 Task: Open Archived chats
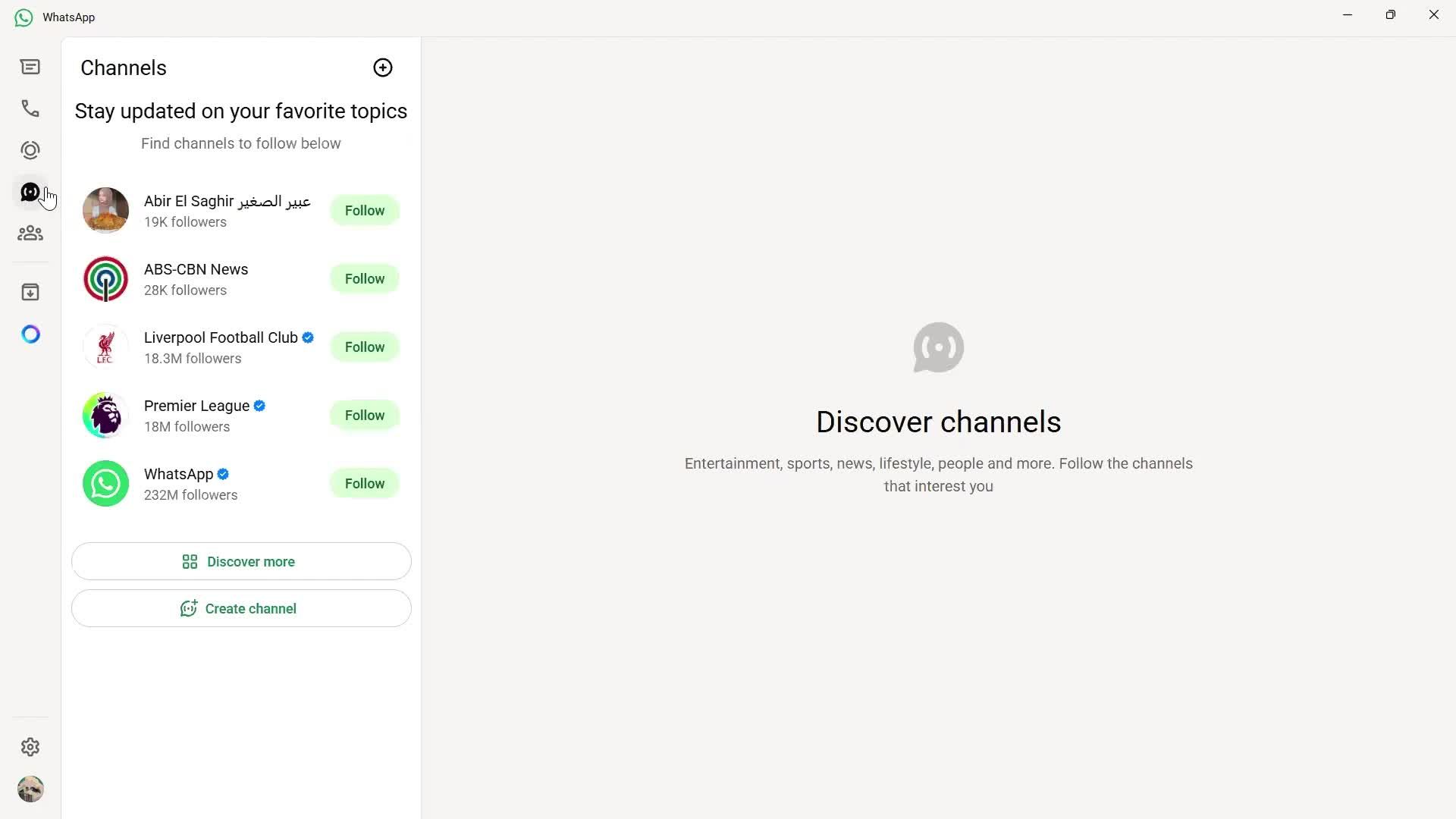(30, 291)
